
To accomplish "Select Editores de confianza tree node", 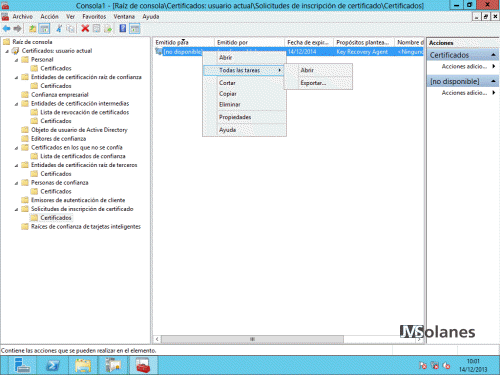I will (x=58, y=139).
